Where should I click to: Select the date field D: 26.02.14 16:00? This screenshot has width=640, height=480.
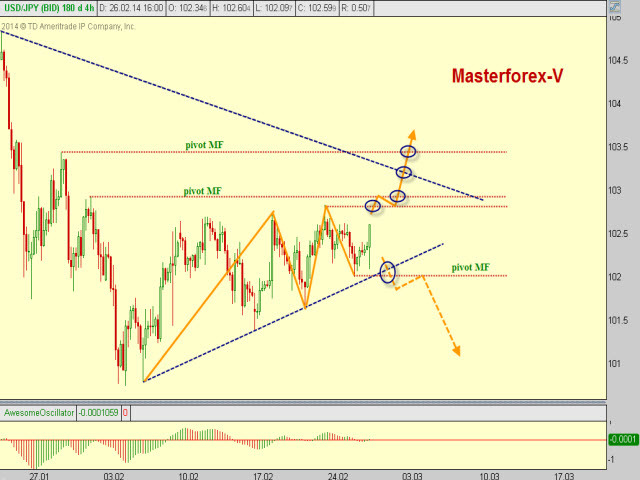point(131,8)
